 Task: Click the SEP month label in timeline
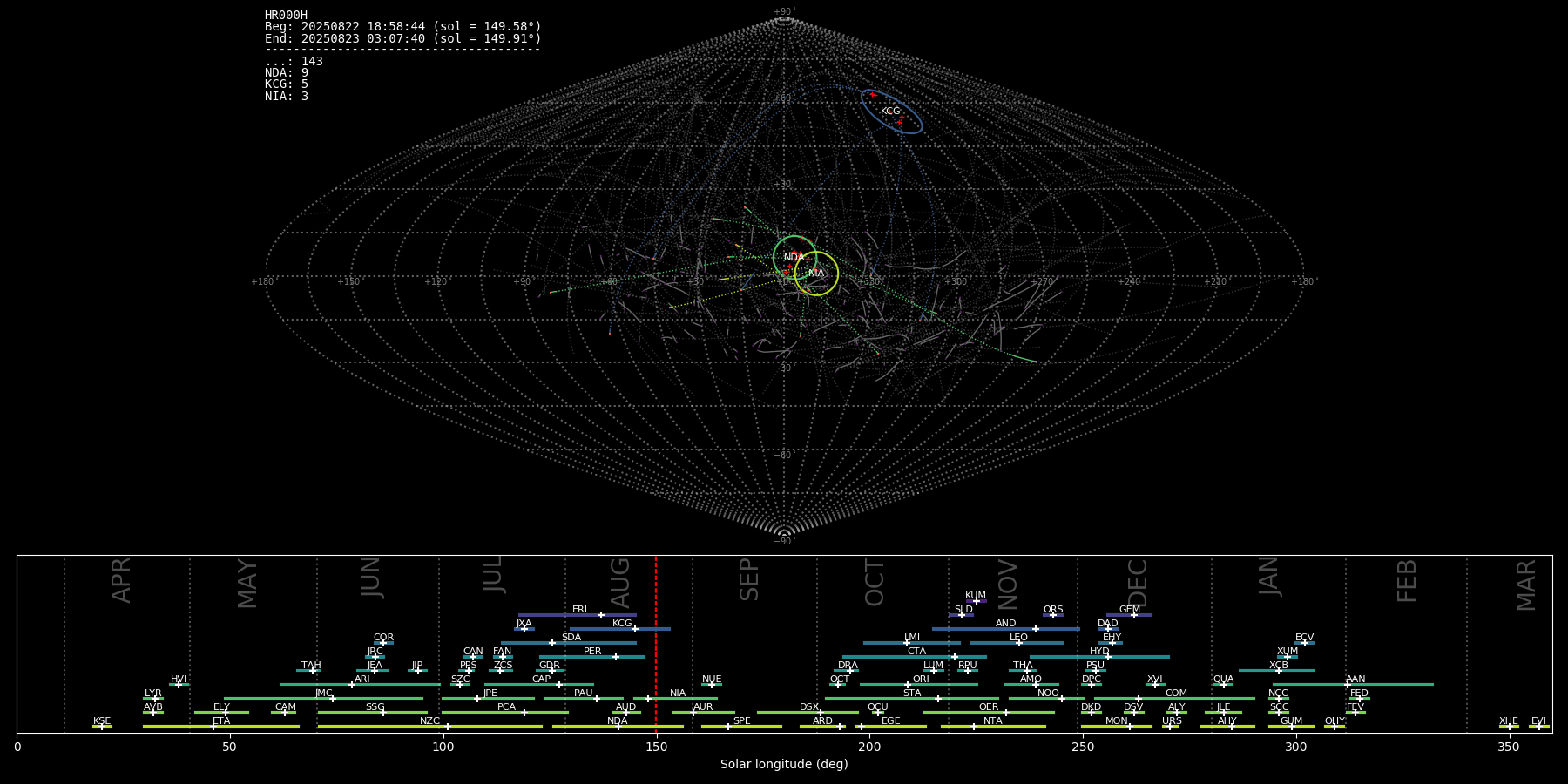749,580
